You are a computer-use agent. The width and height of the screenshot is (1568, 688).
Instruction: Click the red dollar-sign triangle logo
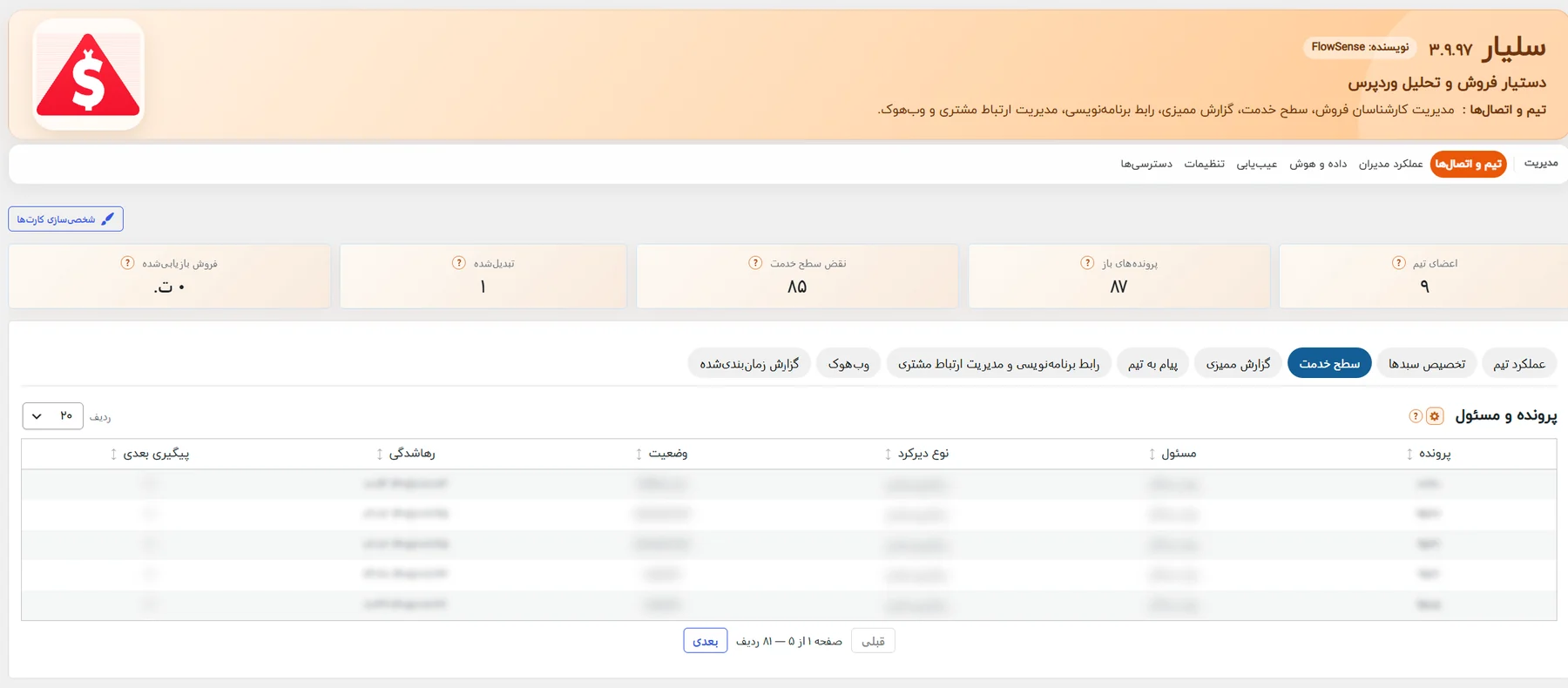(x=88, y=75)
